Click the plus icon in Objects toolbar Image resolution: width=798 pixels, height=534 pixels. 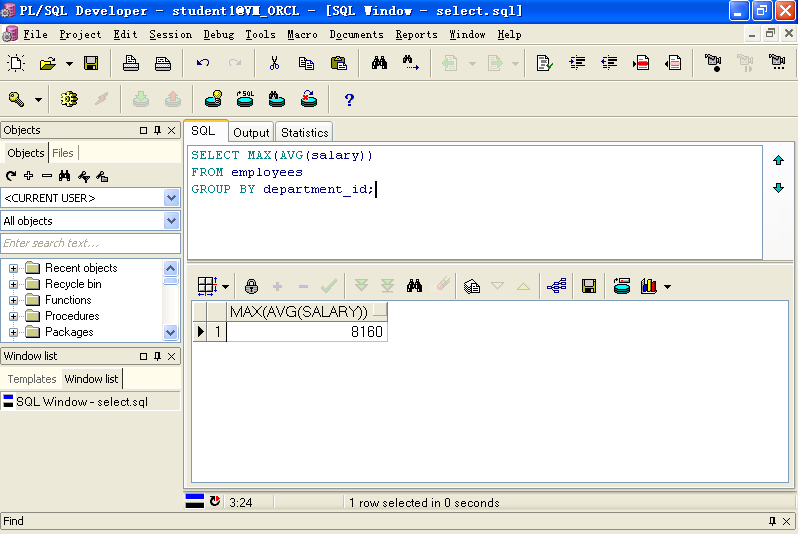tap(28, 176)
